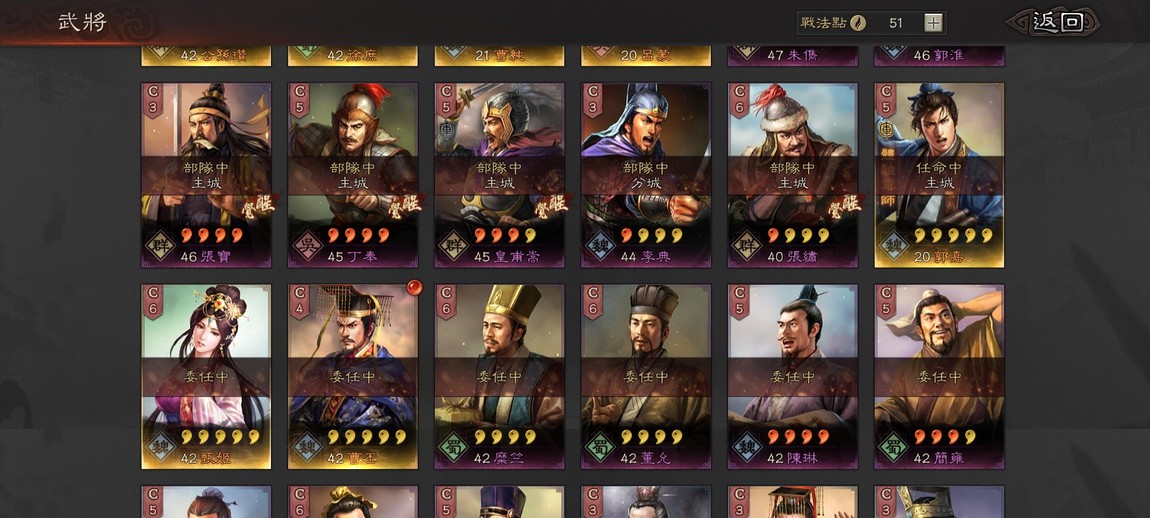Click the 覺醒 awakening badge on 張繡
Viewport: 1150px width, 518px height.
coord(846,205)
